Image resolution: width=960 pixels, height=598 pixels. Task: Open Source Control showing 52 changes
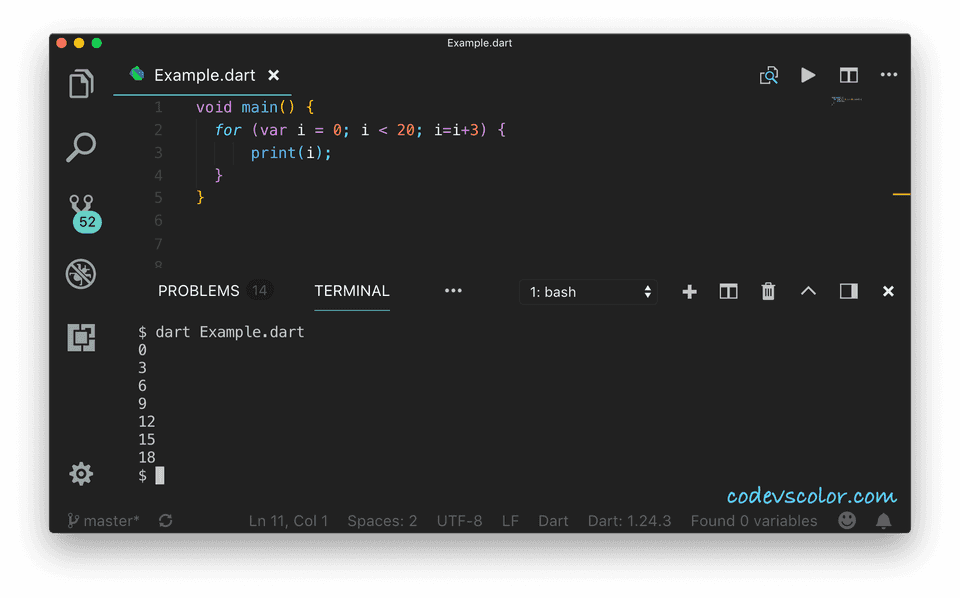tap(81, 212)
